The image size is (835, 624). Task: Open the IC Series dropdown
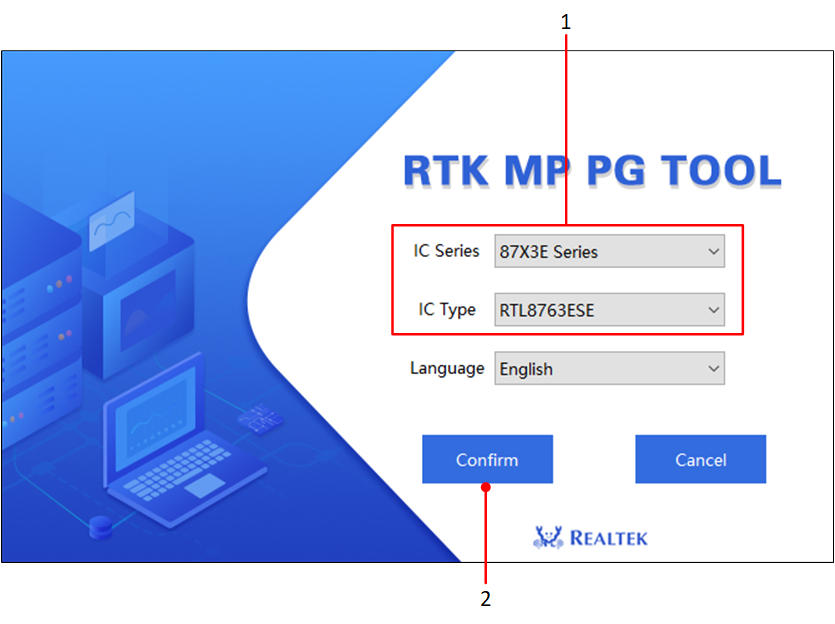pyautogui.click(x=609, y=251)
